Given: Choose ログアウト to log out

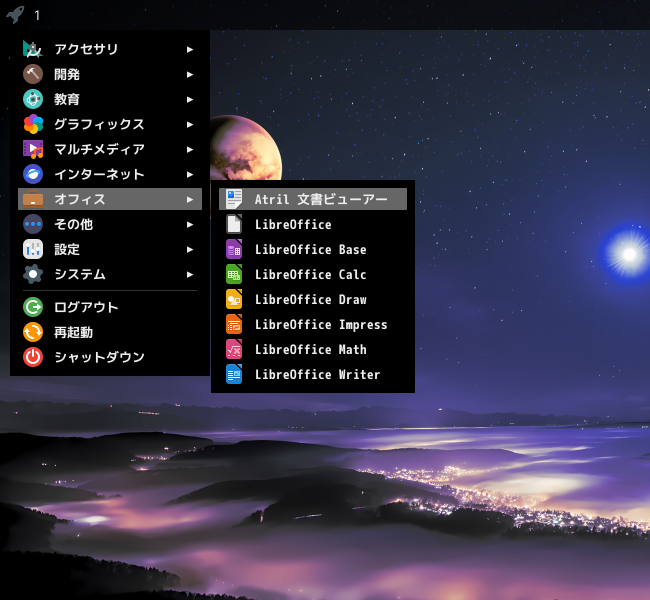Looking at the screenshot, I should (110, 307).
